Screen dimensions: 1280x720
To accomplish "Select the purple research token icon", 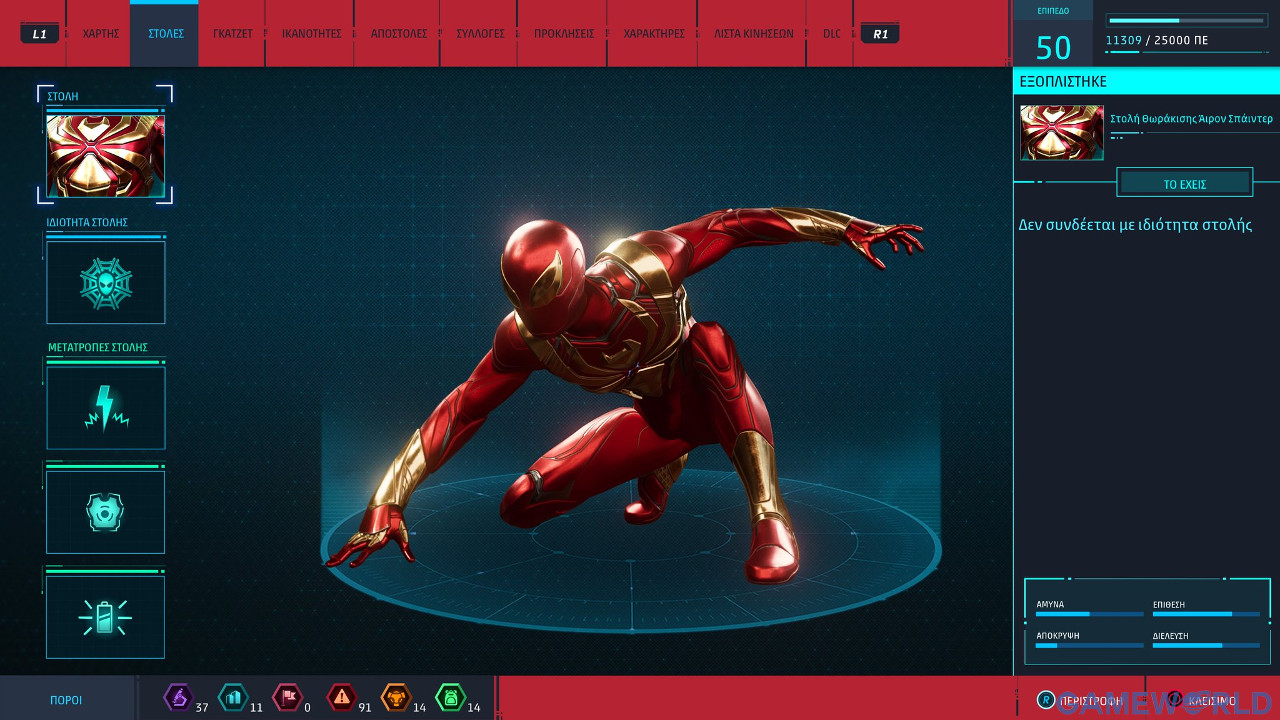I will click(x=178, y=697).
